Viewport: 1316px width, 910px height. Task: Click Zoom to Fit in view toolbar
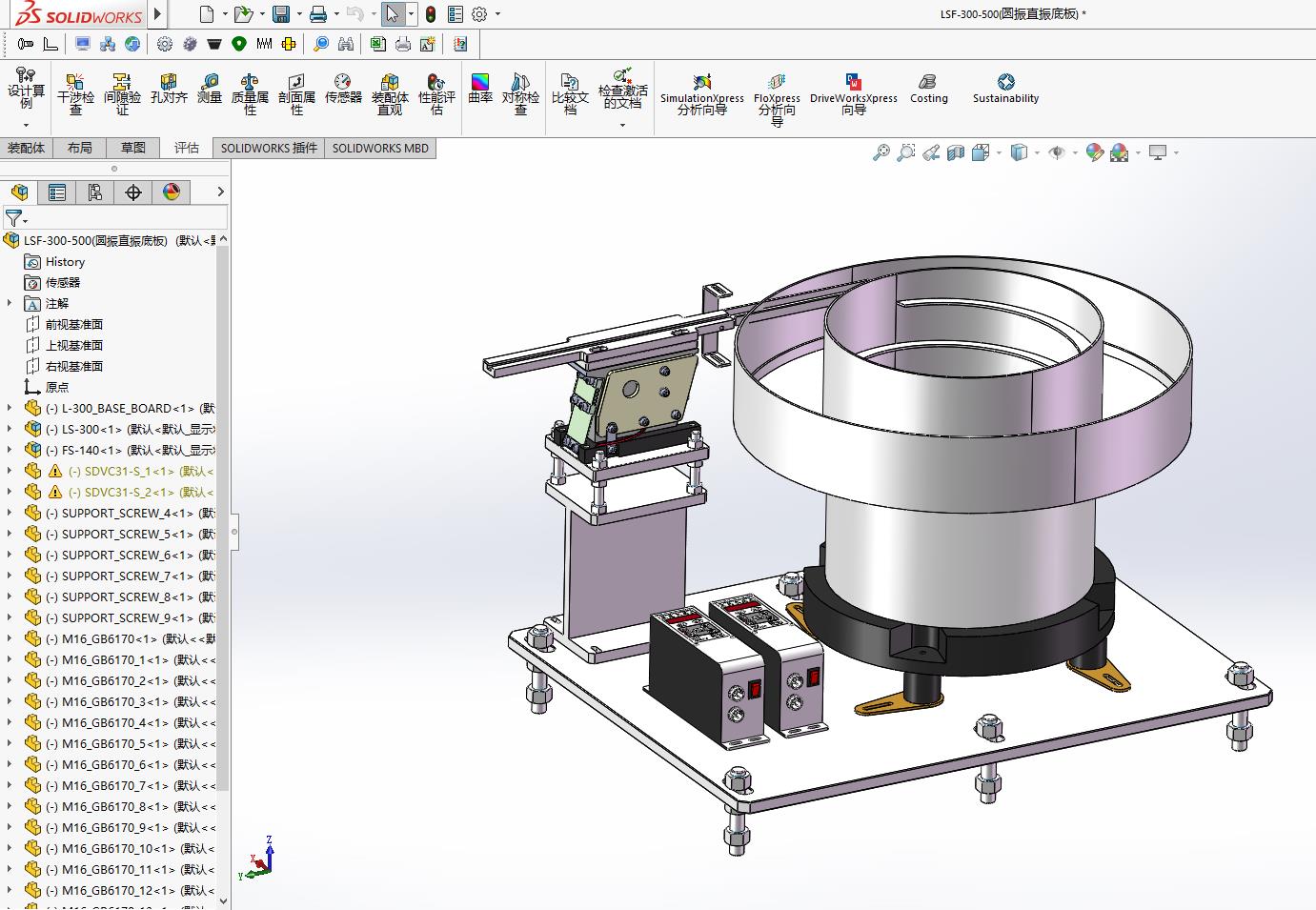(881, 152)
